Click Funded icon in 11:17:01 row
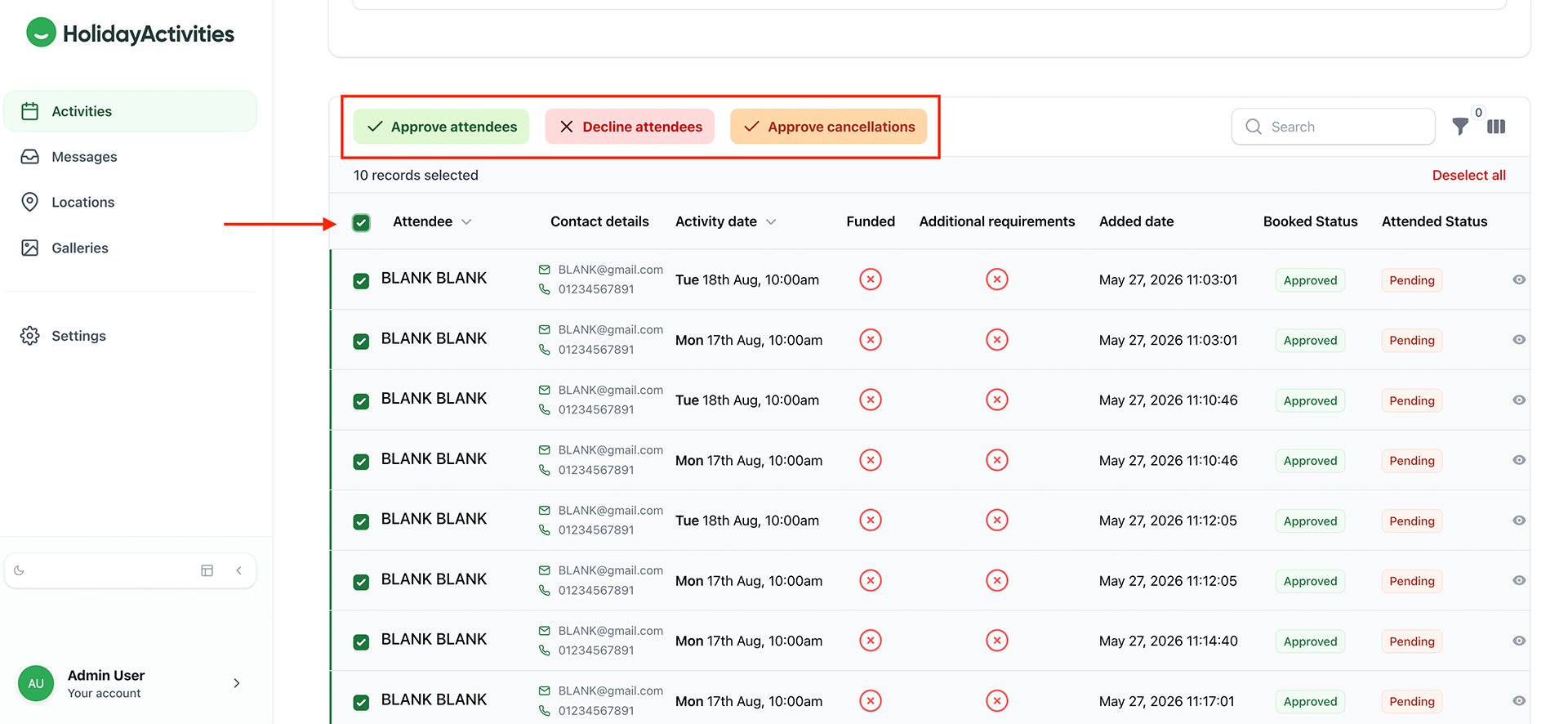The image size is (1568, 724). pyautogui.click(x=871, y=701)
